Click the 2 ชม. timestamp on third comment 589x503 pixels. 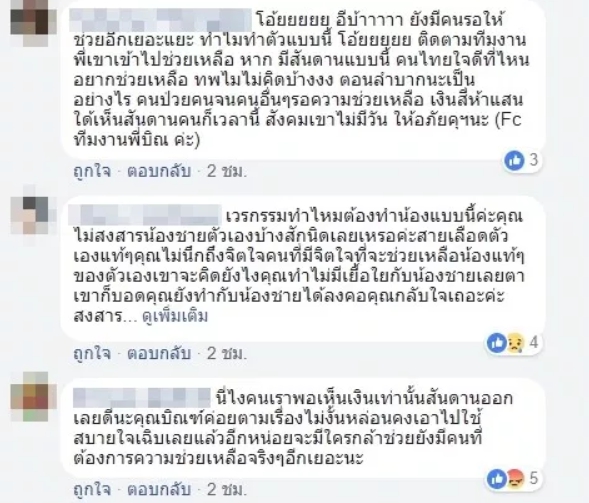[227, 490]
